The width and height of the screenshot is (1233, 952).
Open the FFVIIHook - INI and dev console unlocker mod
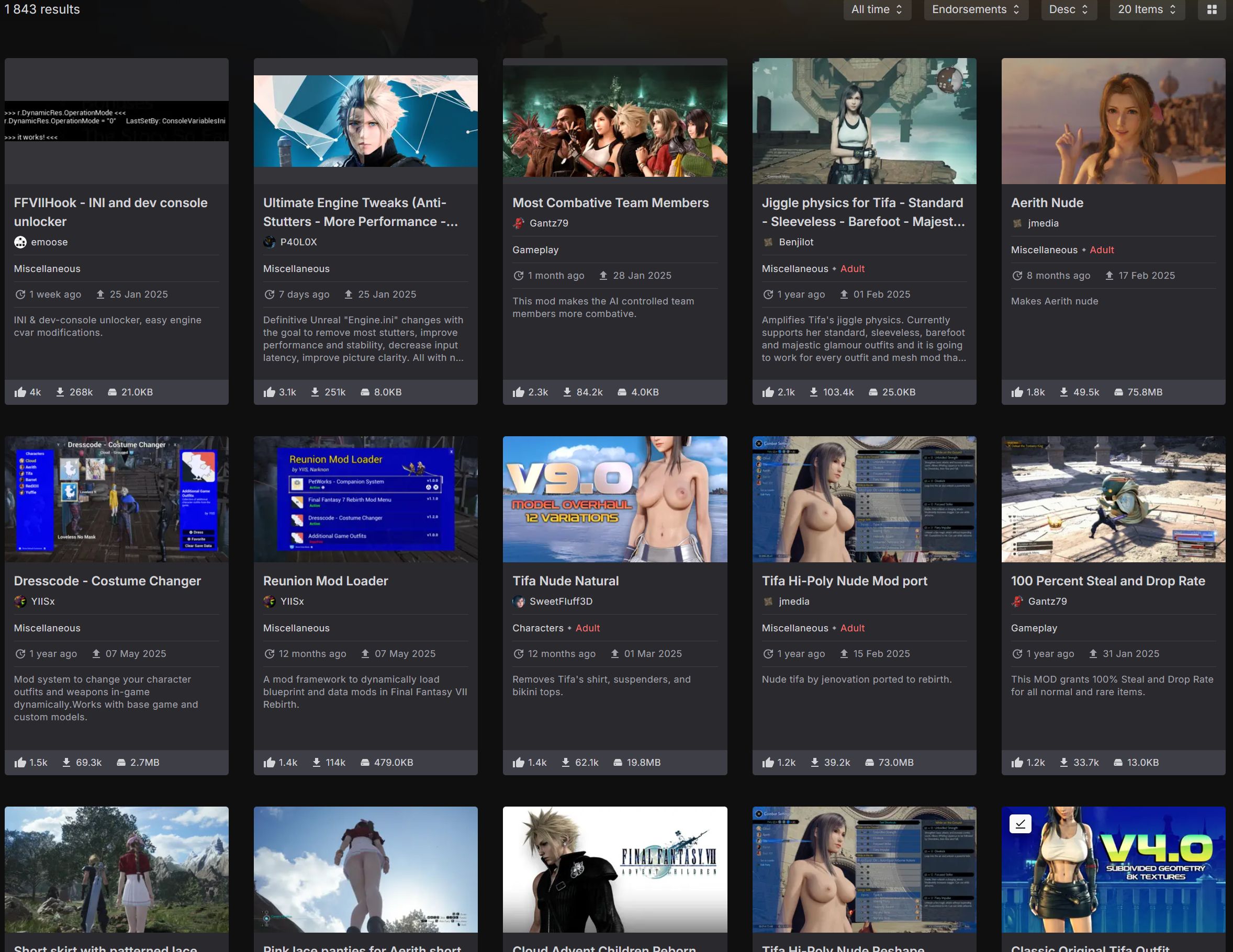click(x=110, y=212)
